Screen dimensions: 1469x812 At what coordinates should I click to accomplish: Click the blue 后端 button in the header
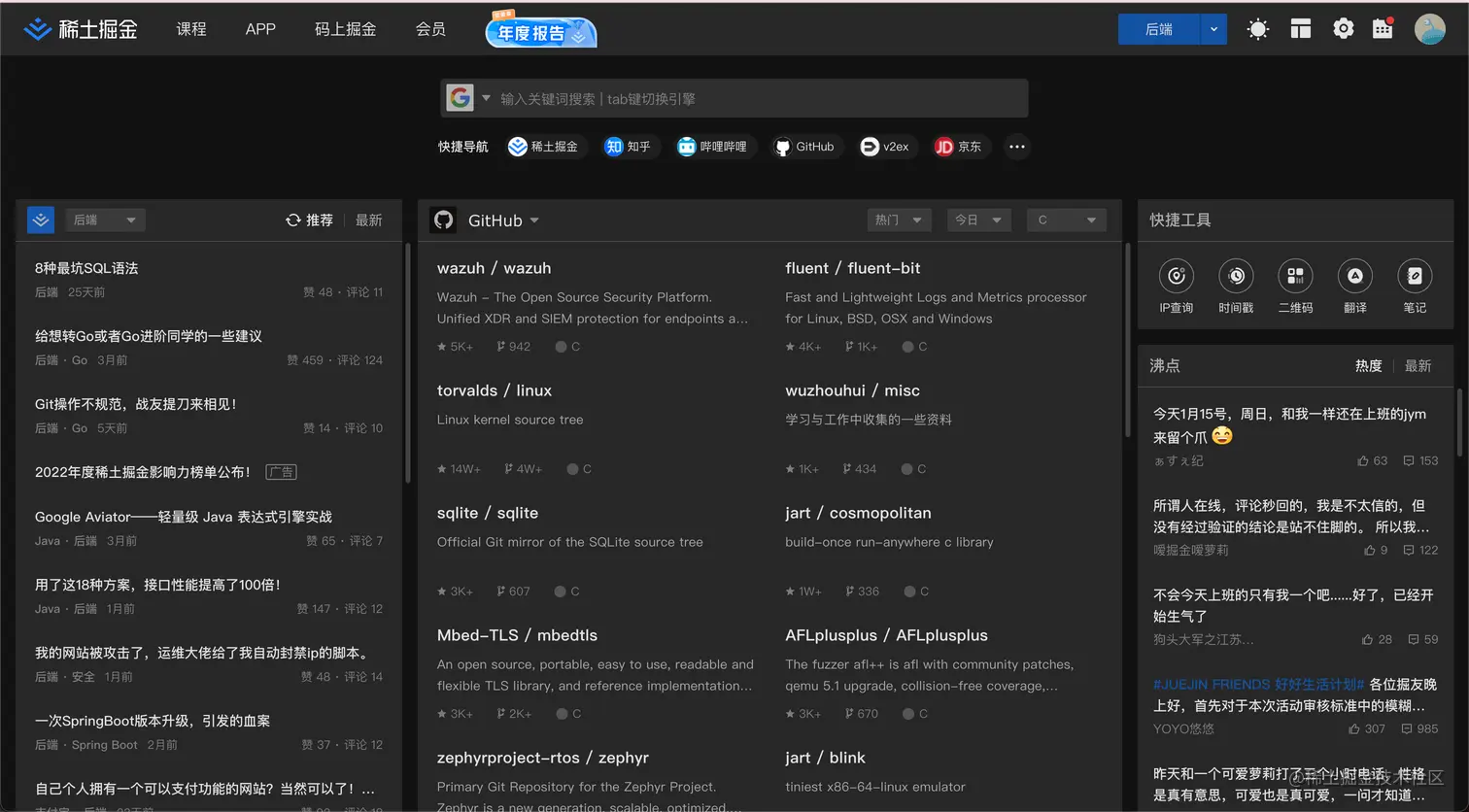pyautogui.click(x=1159, y=29)
